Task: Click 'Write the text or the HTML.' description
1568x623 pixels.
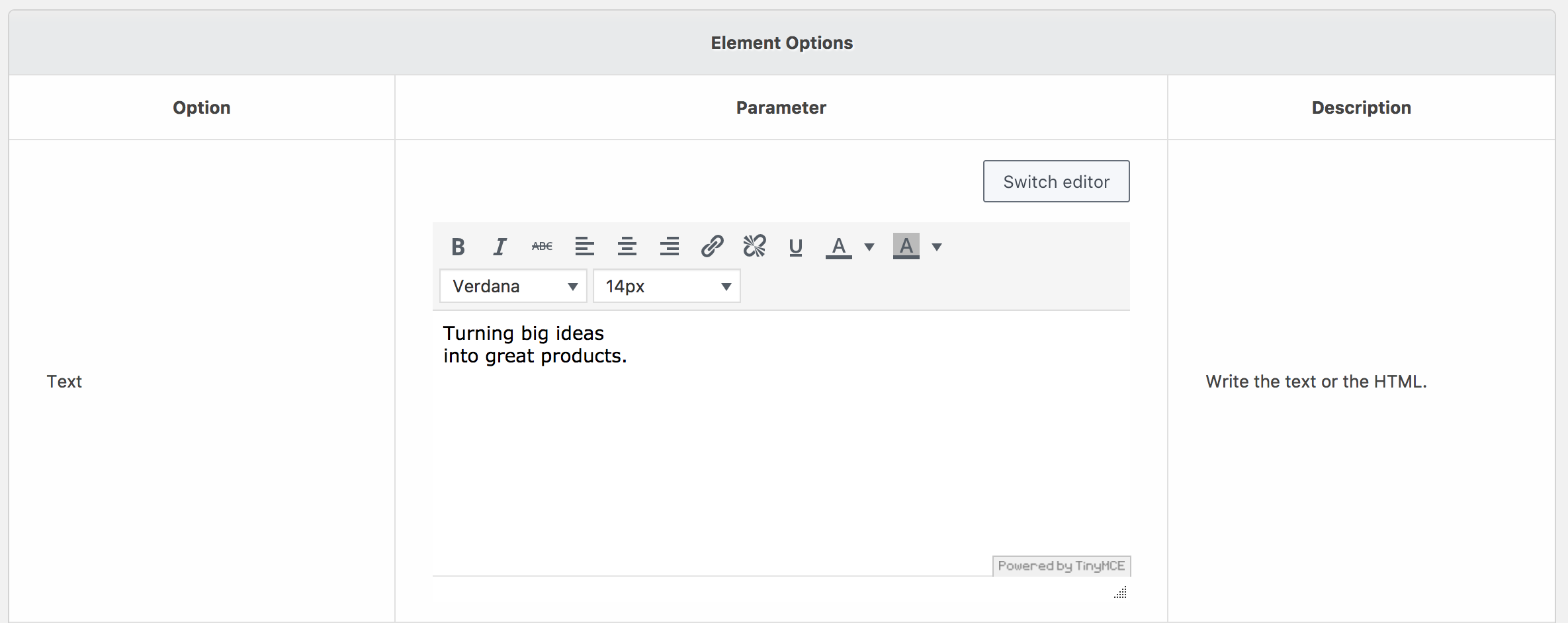Action: tap(1316, 382)
